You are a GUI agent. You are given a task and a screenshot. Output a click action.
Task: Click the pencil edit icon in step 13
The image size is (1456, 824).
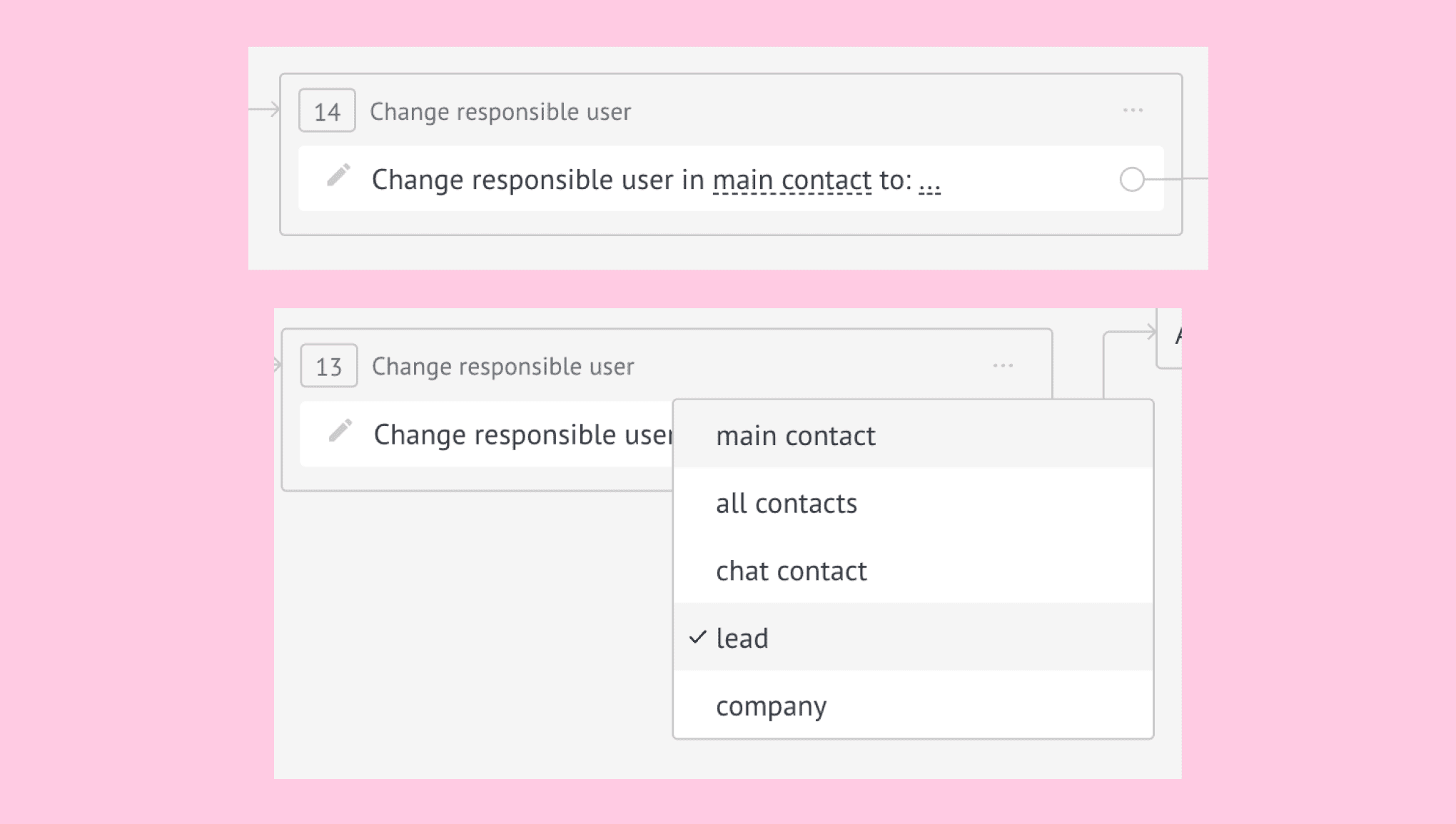pyautogui.click(x=340, y=431)
